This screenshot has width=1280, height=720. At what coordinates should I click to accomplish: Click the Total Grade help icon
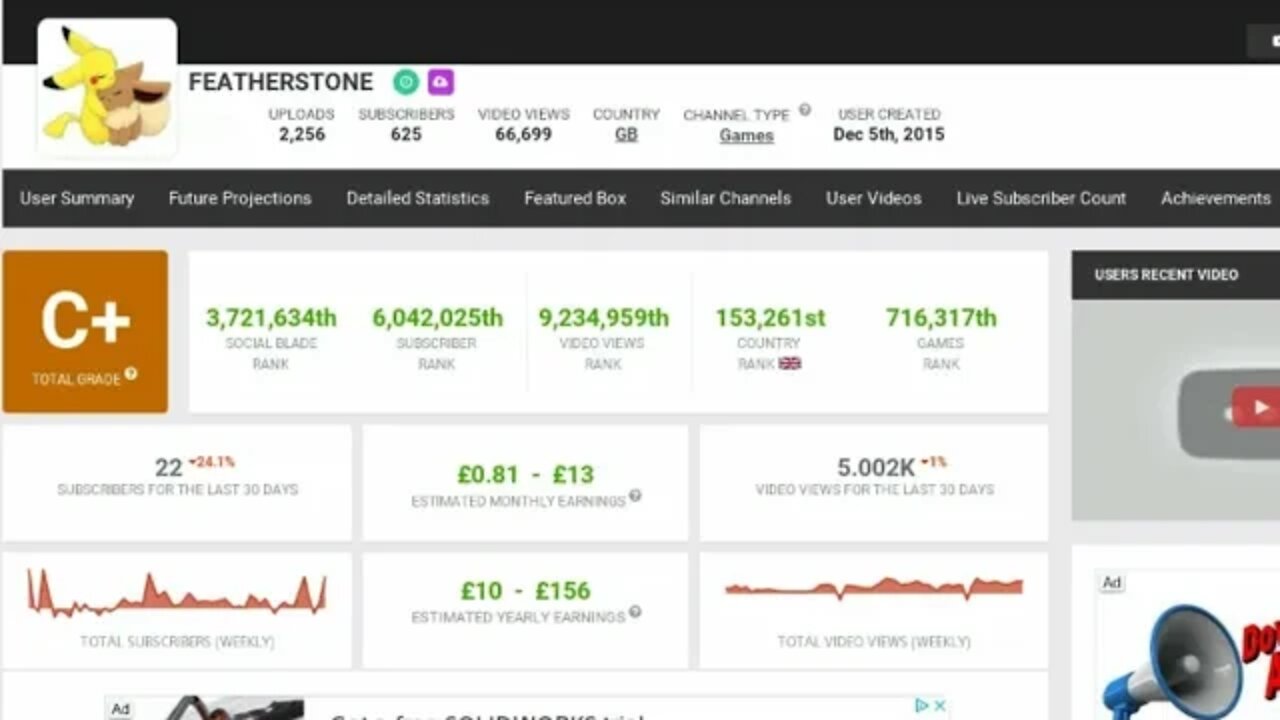(x=131, y=374)
